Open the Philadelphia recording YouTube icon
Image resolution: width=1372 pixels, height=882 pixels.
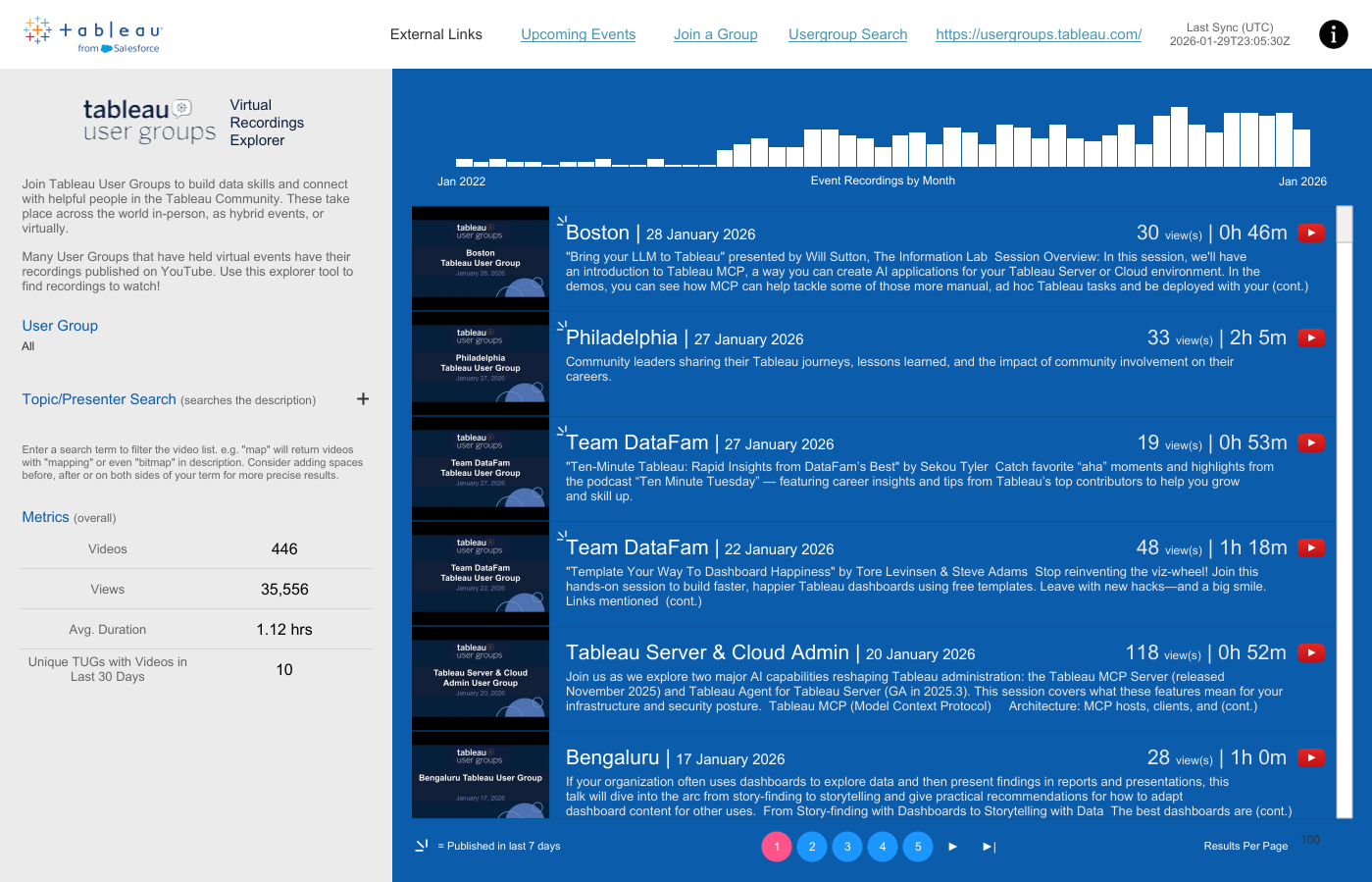coord(1311,338)
